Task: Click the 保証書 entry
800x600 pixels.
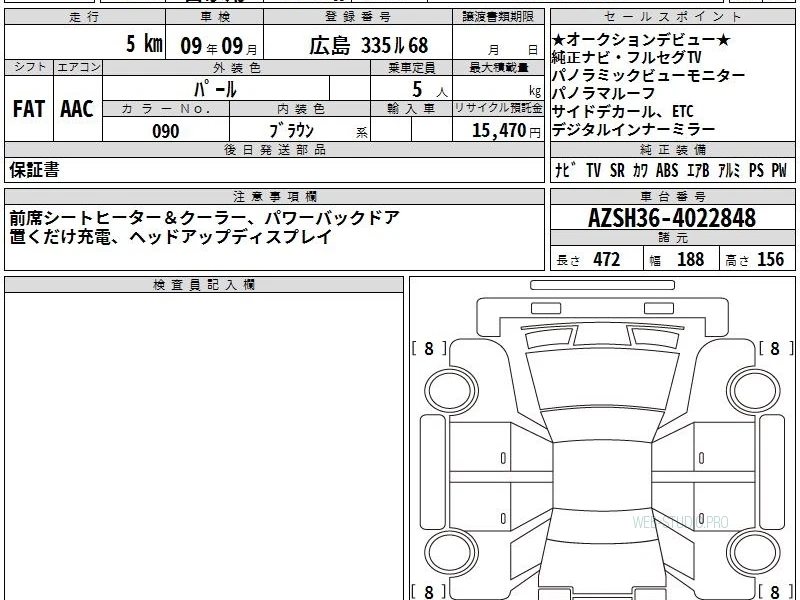Action: pos(34,170)
